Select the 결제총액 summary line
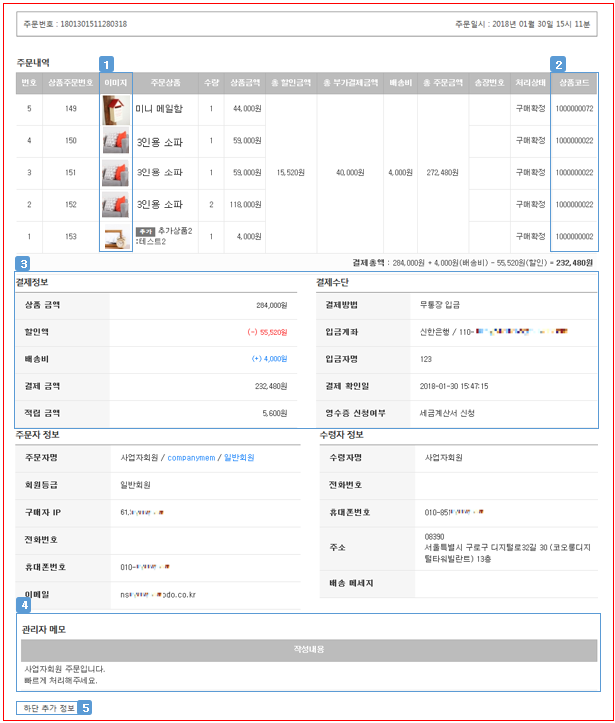This screenshot has height=723, width=615. 473,263
